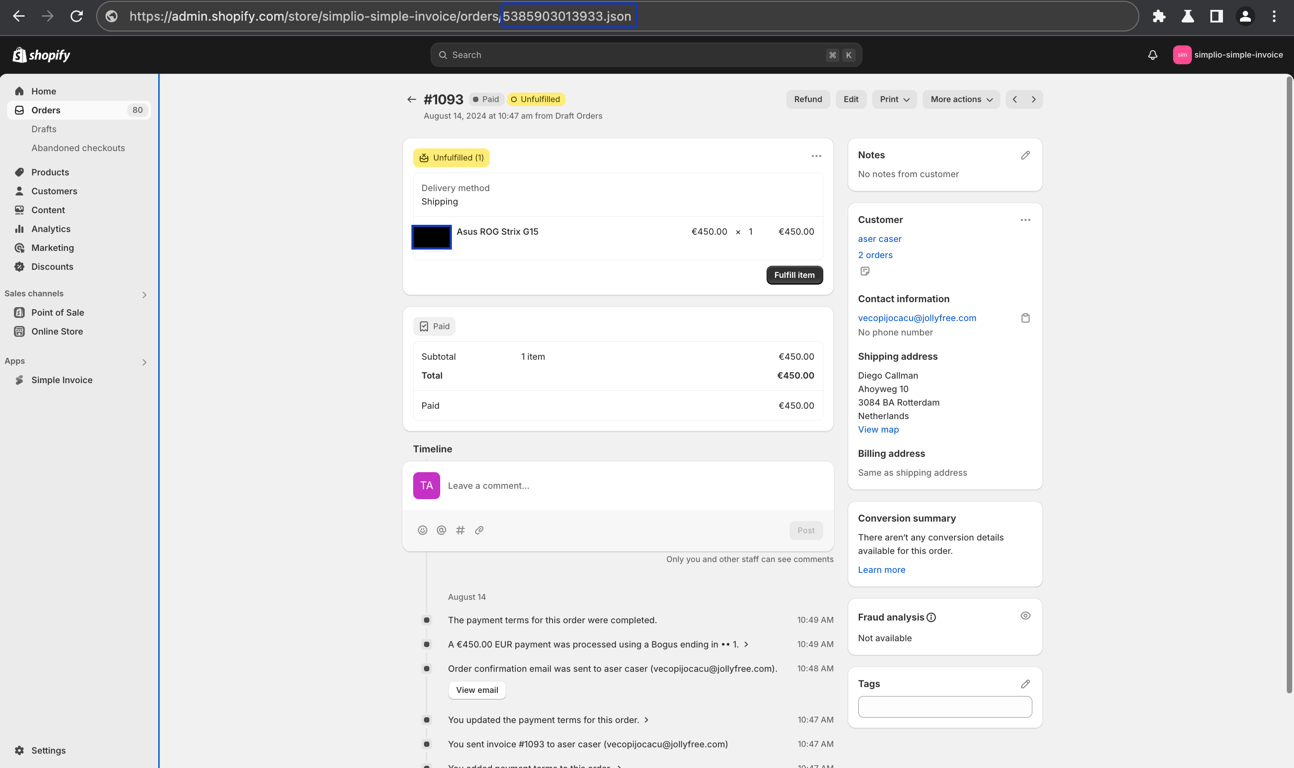Click the hashtag icon in comment box
The height and width of the screenshot is (768, 1294).
[460, 530]
